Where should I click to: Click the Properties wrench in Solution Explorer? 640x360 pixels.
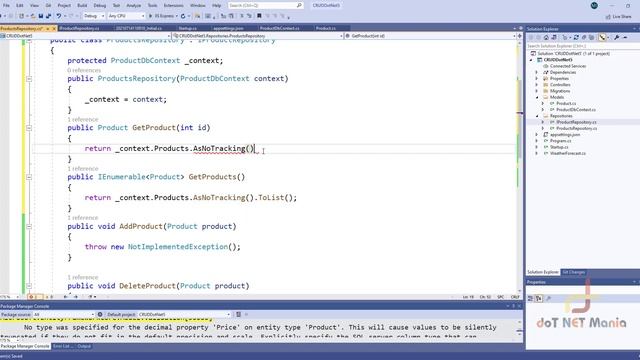[616, 37]
